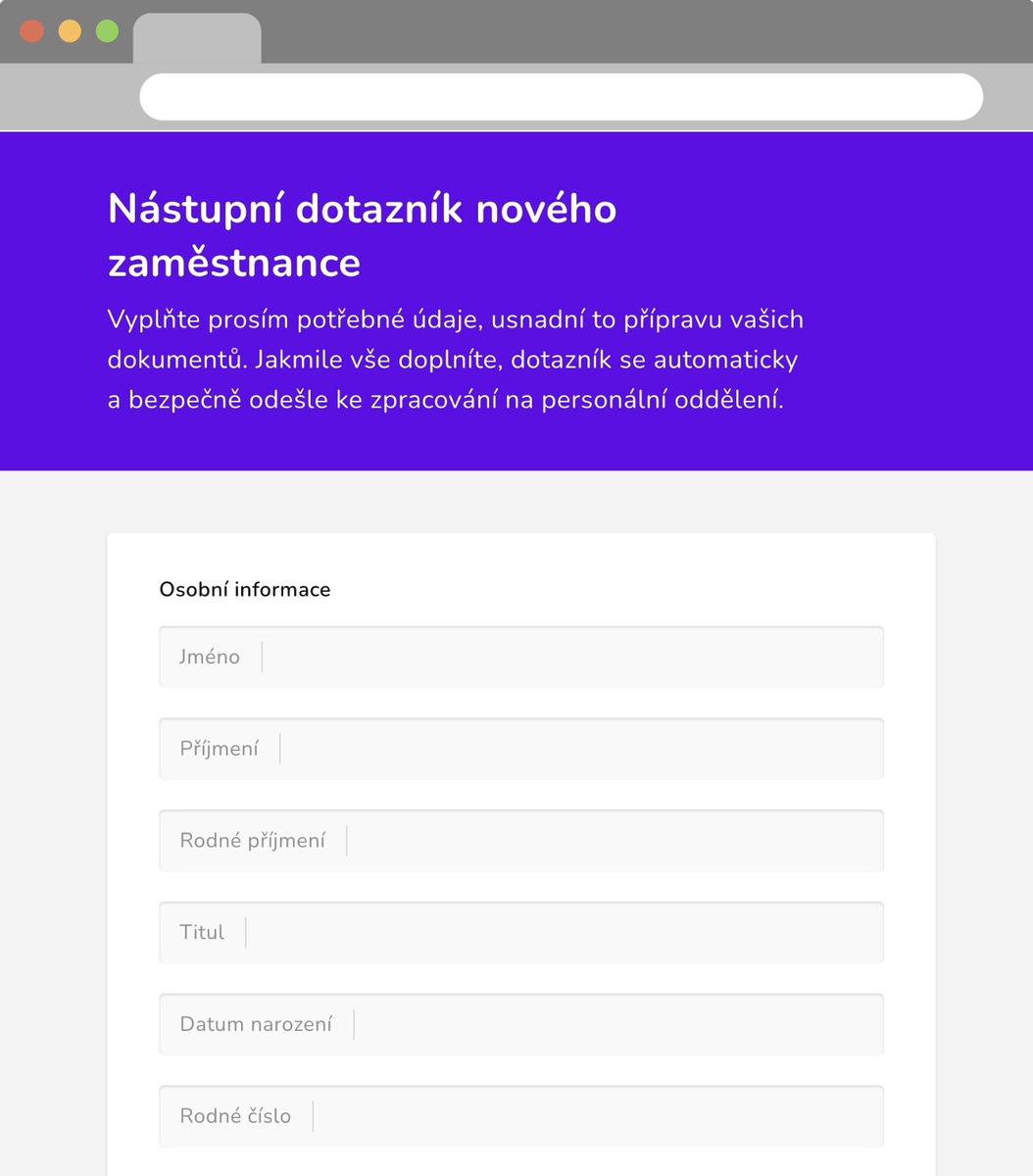Click the Jméno input field

tap(519, 657)
